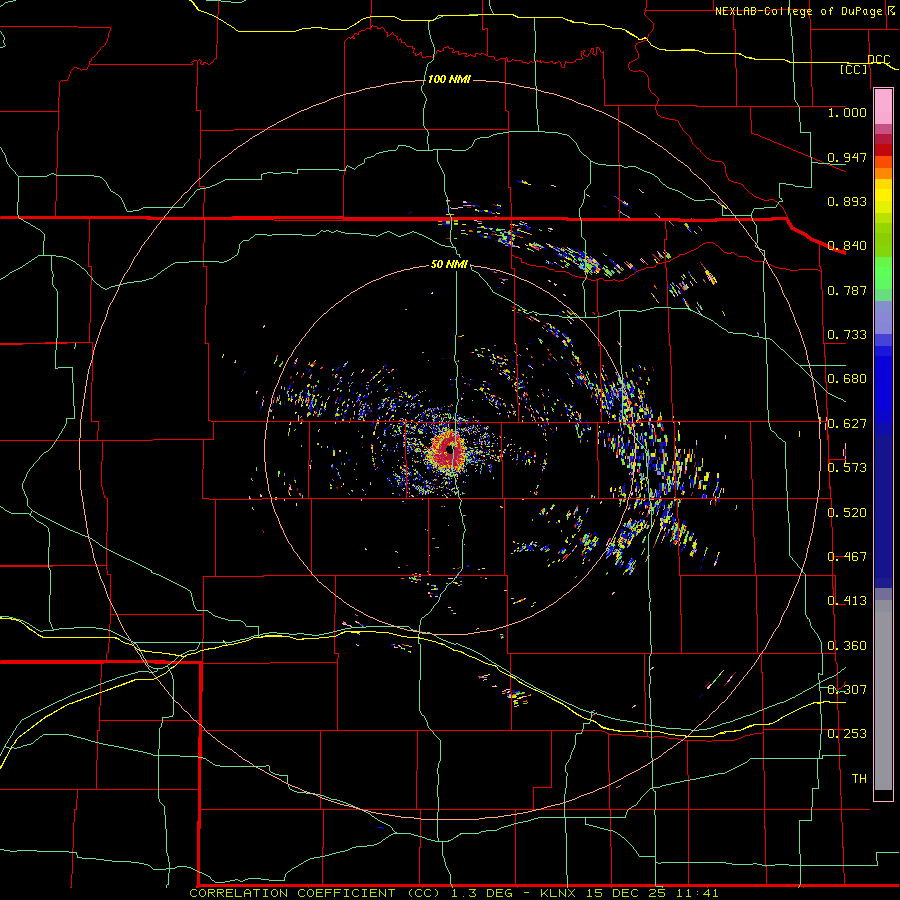Image resolution: width=900 pixels, height=900 pixels.
Task: Click the 0.893 color scale value
Action: 847,201
